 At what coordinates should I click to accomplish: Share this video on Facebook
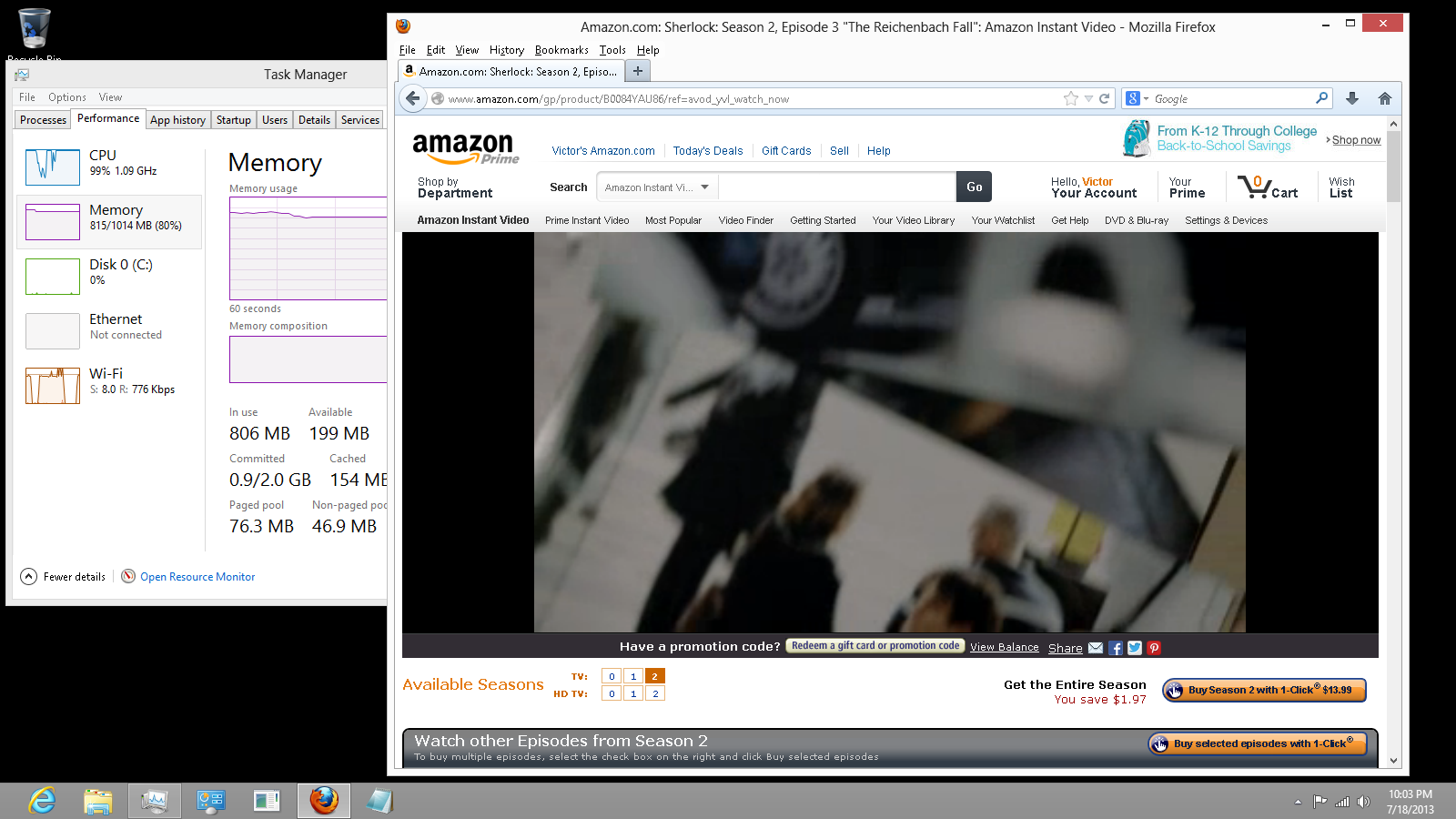(x=1116, y=648)
